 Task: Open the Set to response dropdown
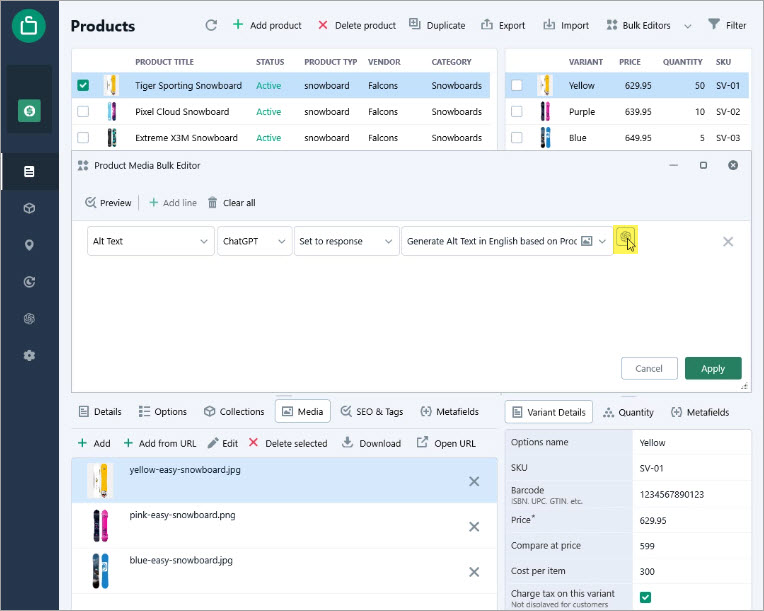[346, 241]
